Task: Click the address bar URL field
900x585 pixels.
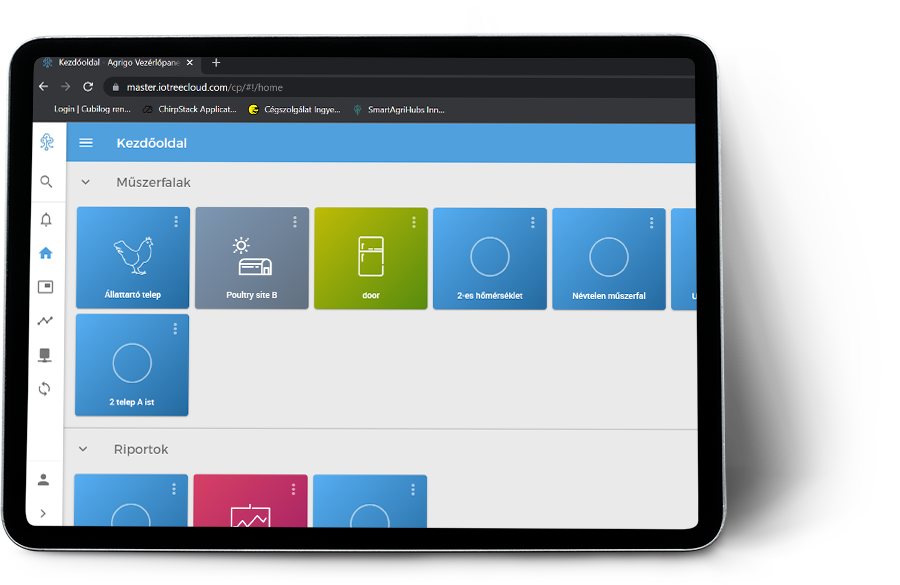Action: 399,87
